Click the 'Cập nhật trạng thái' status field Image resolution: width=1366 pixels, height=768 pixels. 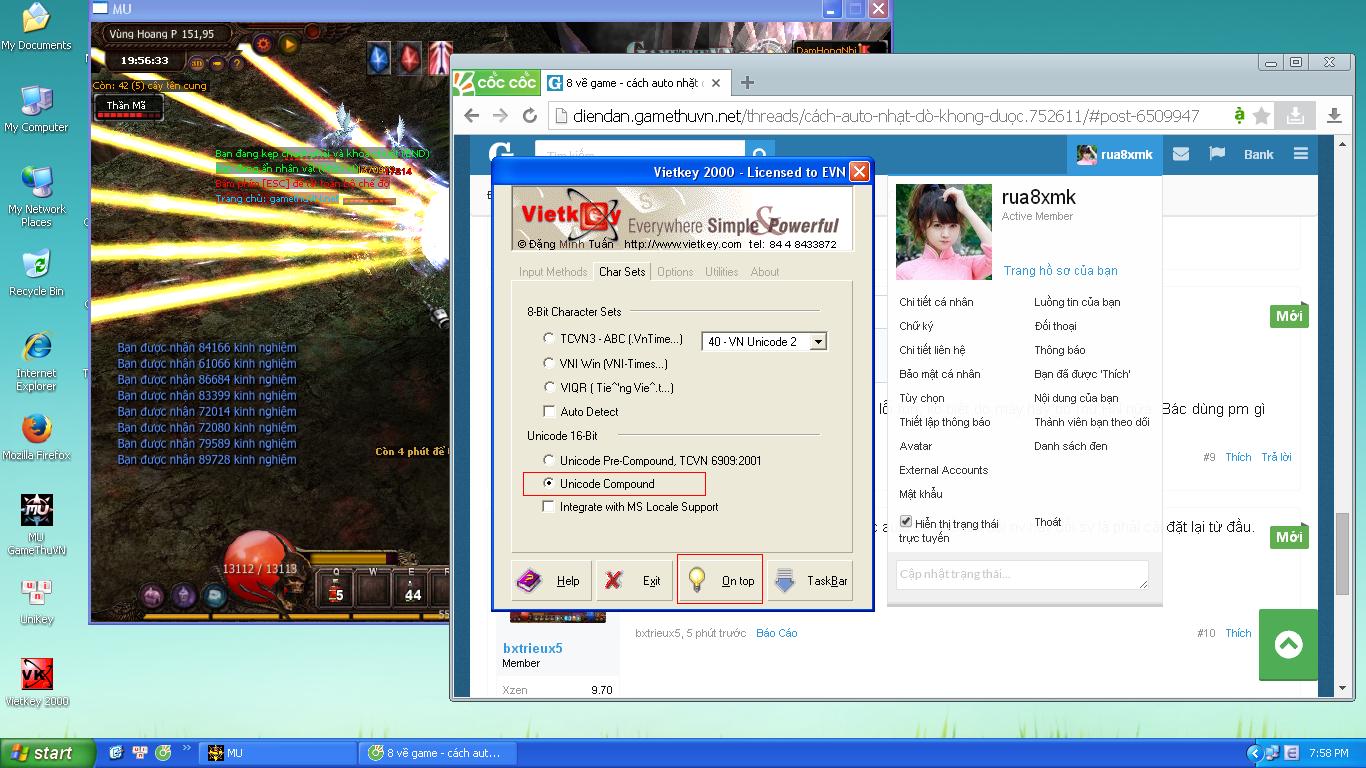click(1022, 575)
